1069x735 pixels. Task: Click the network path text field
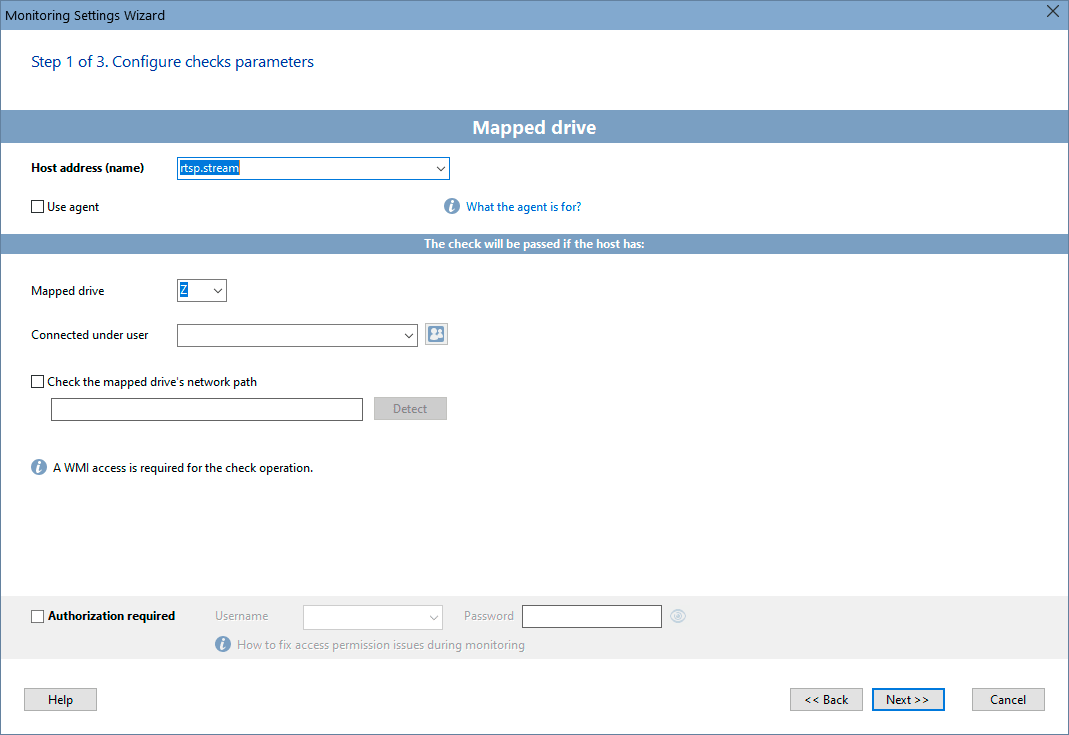(207, 409)
